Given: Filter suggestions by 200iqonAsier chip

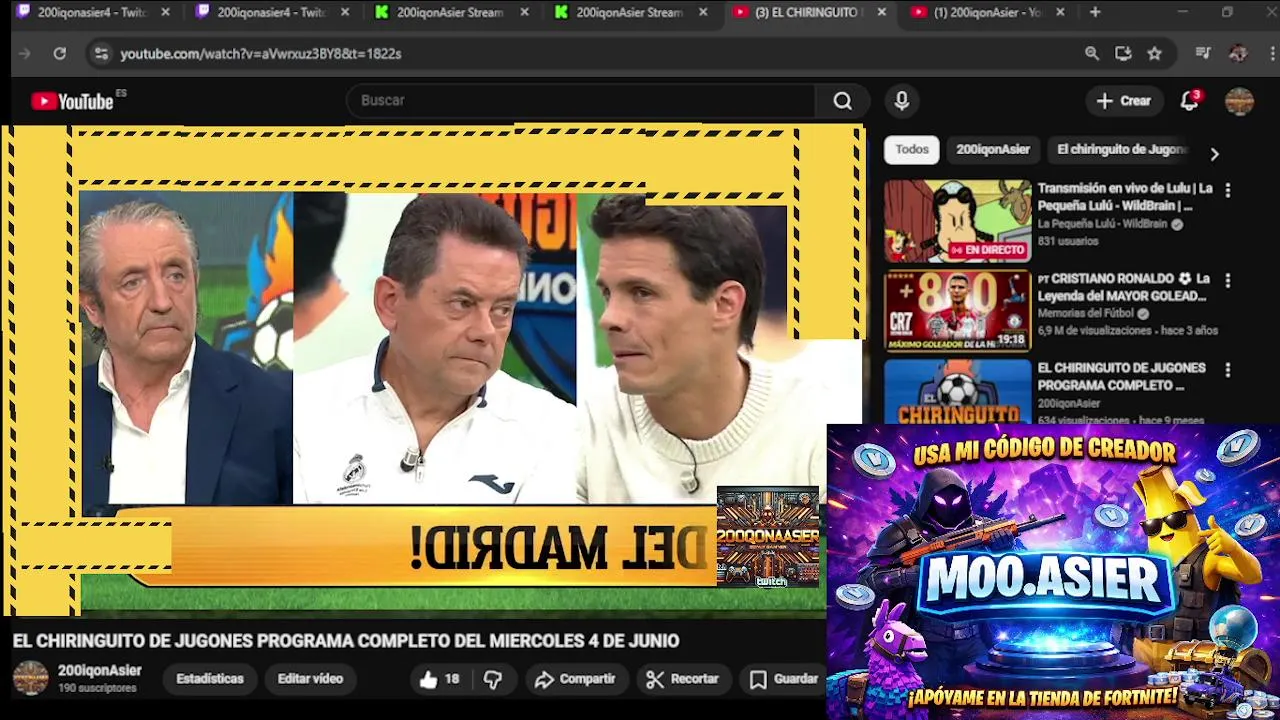Looking at the screenshot, I should pyautogui.click(x=993, y=149).
